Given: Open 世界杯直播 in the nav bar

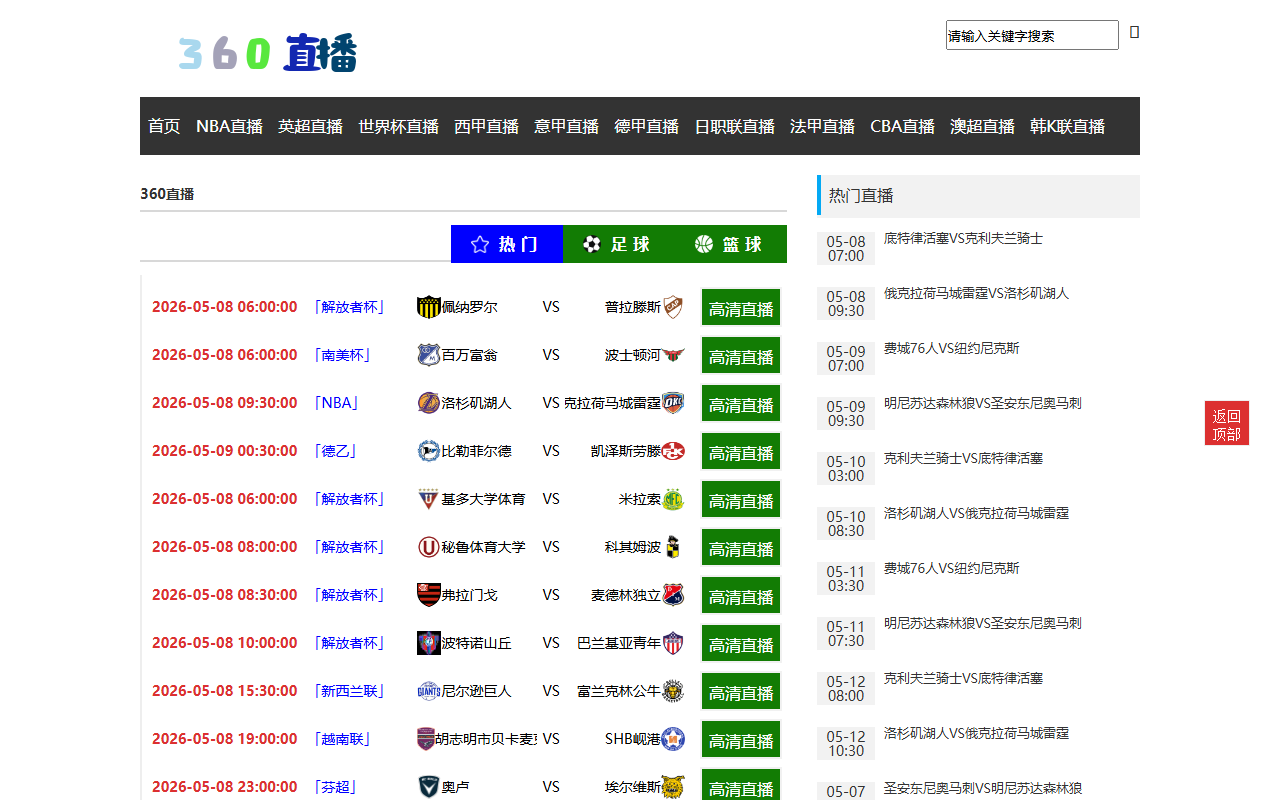Looking at the screenshot, I should tap(398, 126).
